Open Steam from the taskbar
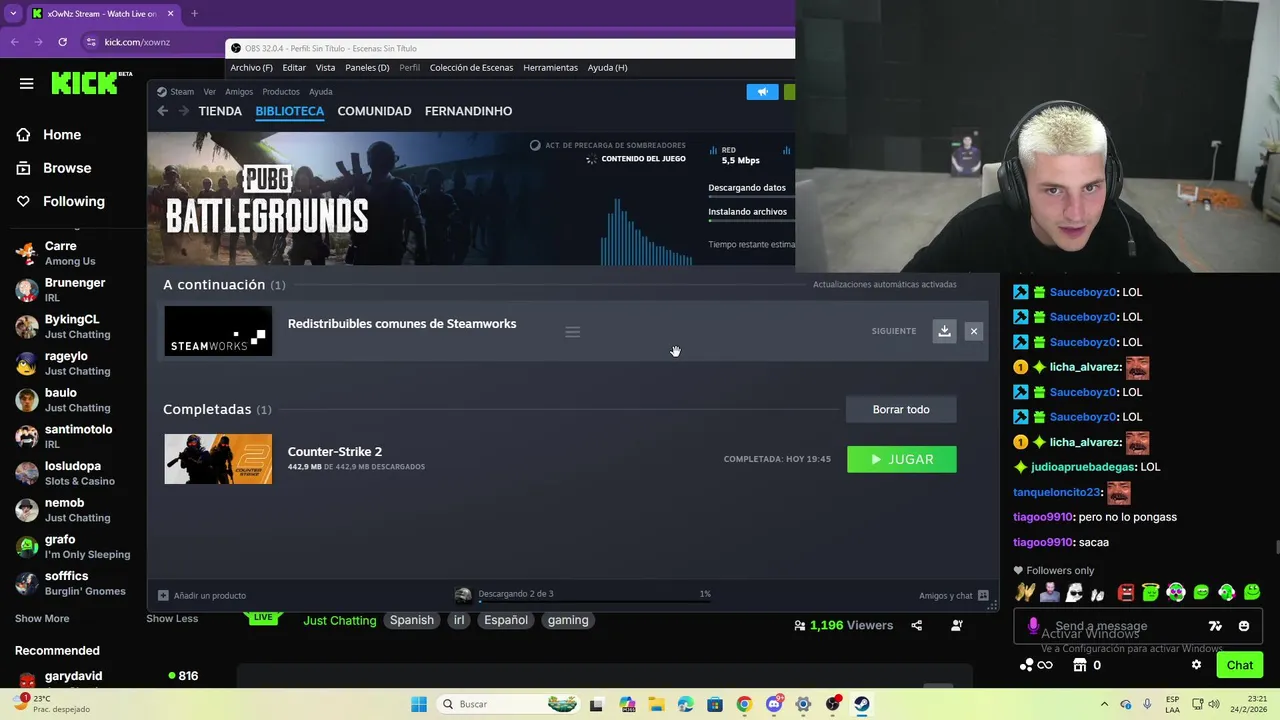The image size is (1280, 720). point(862,704)
